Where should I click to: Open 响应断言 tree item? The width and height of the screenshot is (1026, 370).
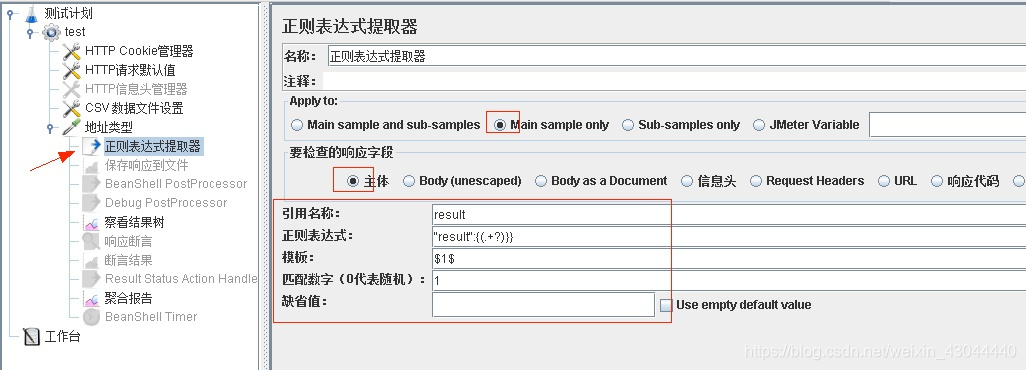(x=128, y=242)
